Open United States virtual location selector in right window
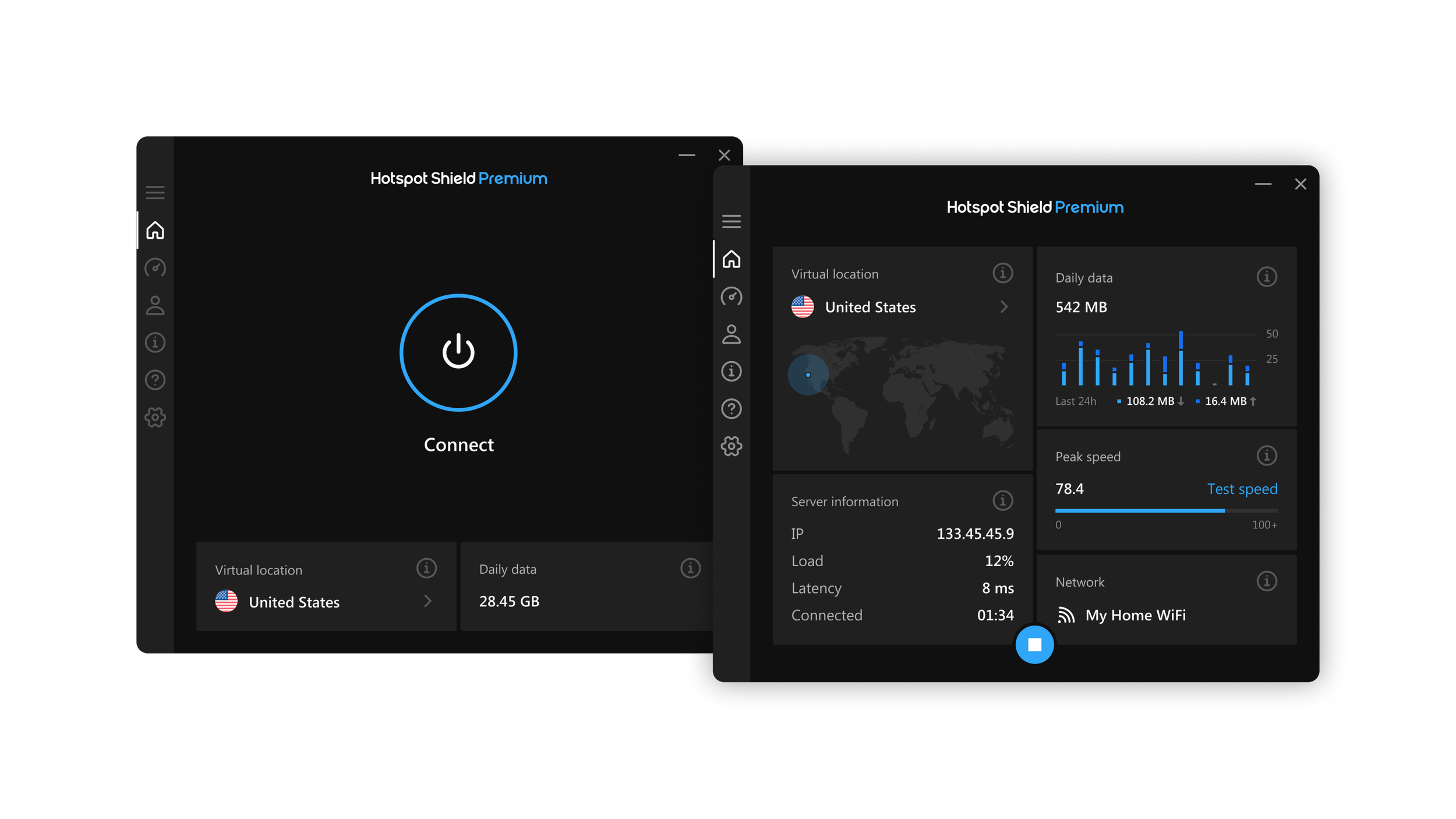1456x819 pixels. (870, 307)
